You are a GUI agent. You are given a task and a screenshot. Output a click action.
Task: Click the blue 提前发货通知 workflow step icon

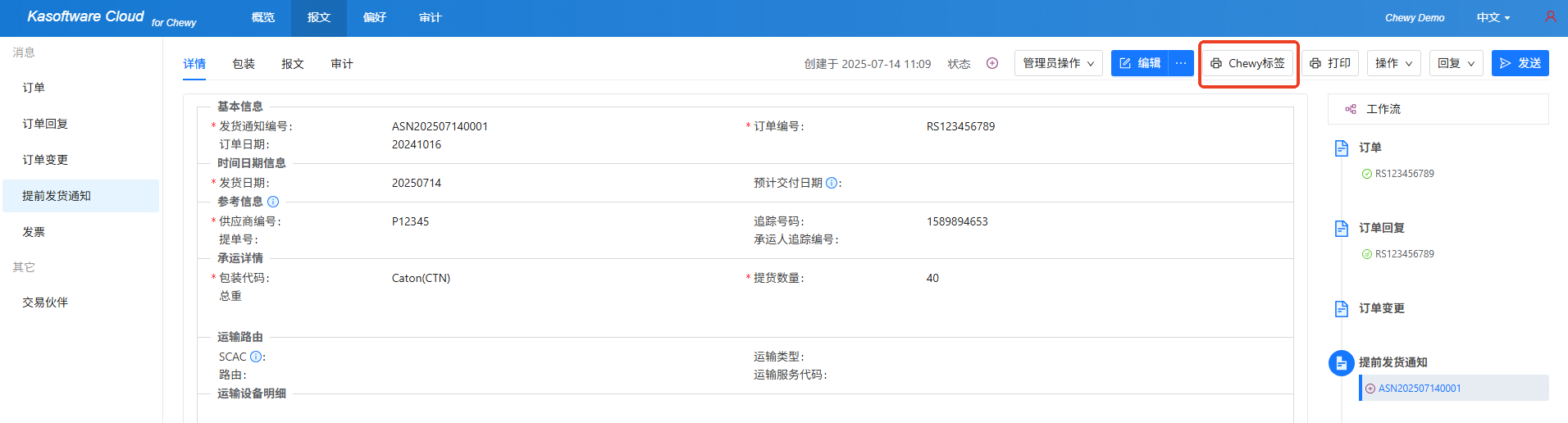click(1342, 363)
